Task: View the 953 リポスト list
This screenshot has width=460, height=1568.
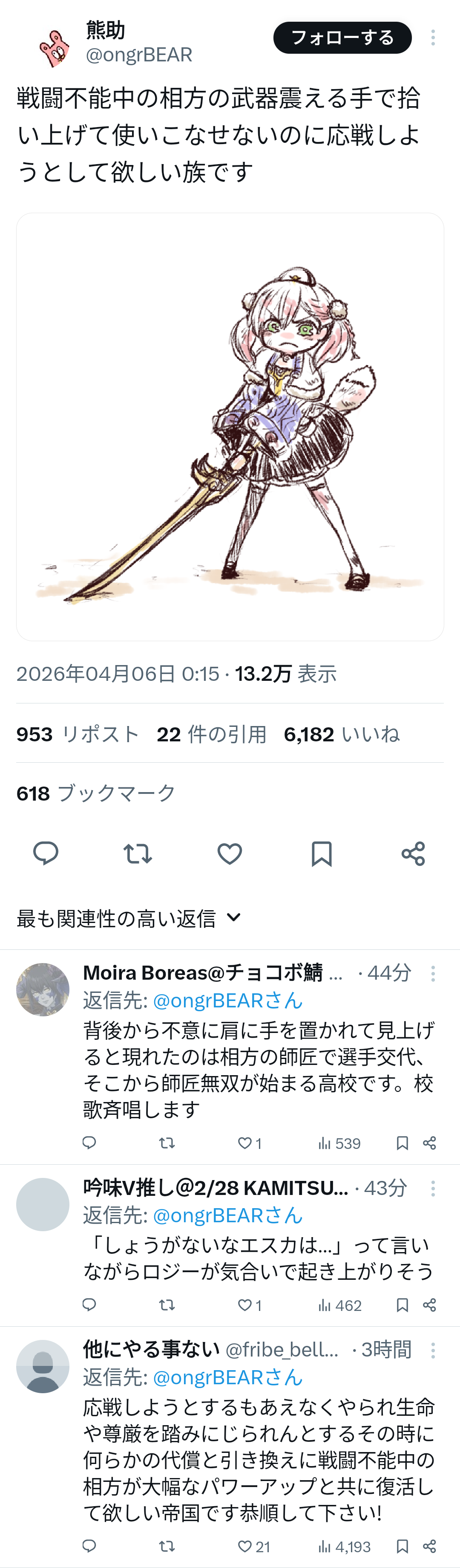Action: [78, 734]
